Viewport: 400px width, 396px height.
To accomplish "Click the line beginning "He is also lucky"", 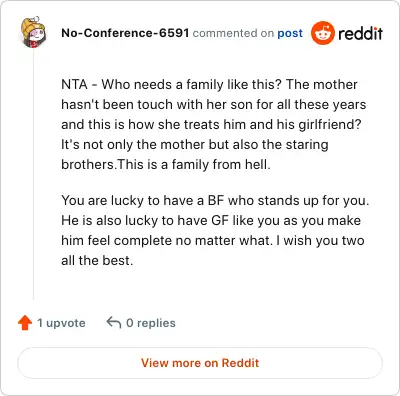I will click(211, 221).
